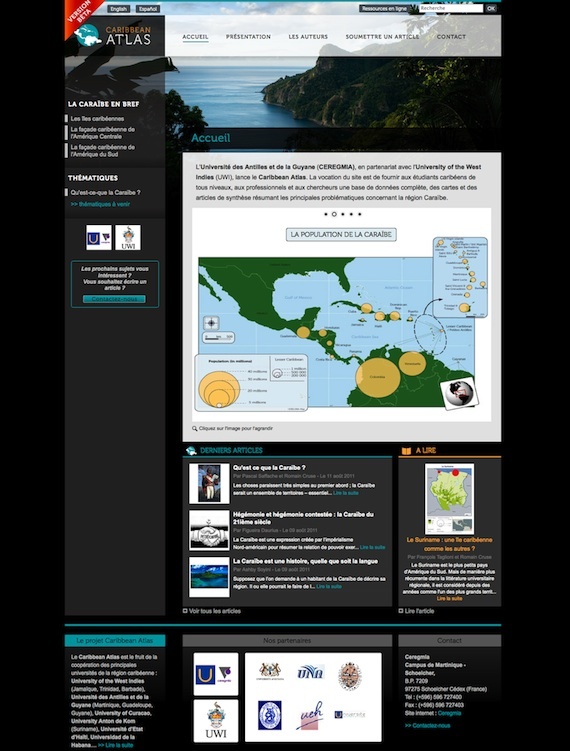Open the Contact menu item
This screenshot has height=751, width=570.
point(451,36)
